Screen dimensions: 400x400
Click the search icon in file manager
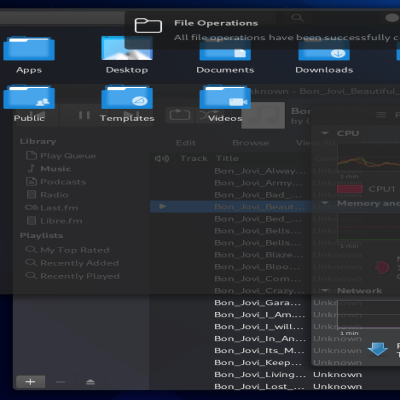pos(297,17)
